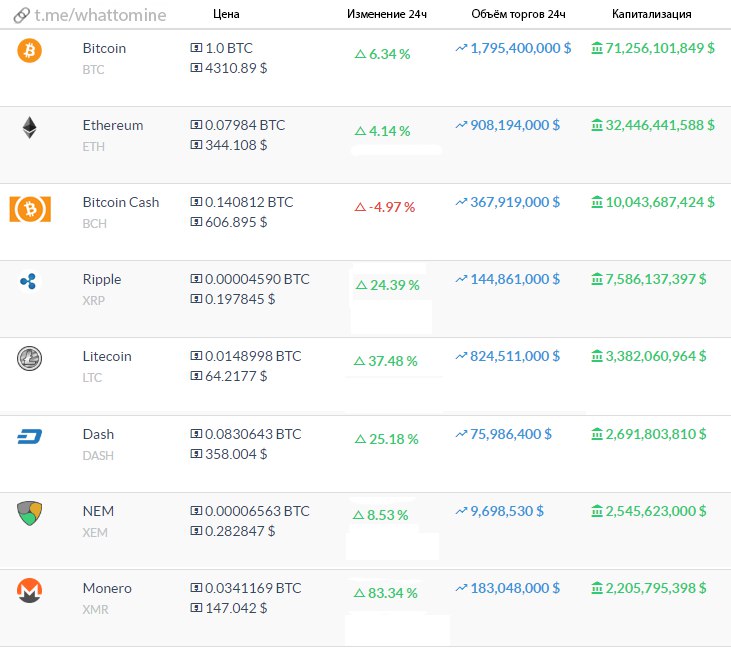Open the Ripple coin name
This screenshot has width=731, height=651.
(102, 279)
